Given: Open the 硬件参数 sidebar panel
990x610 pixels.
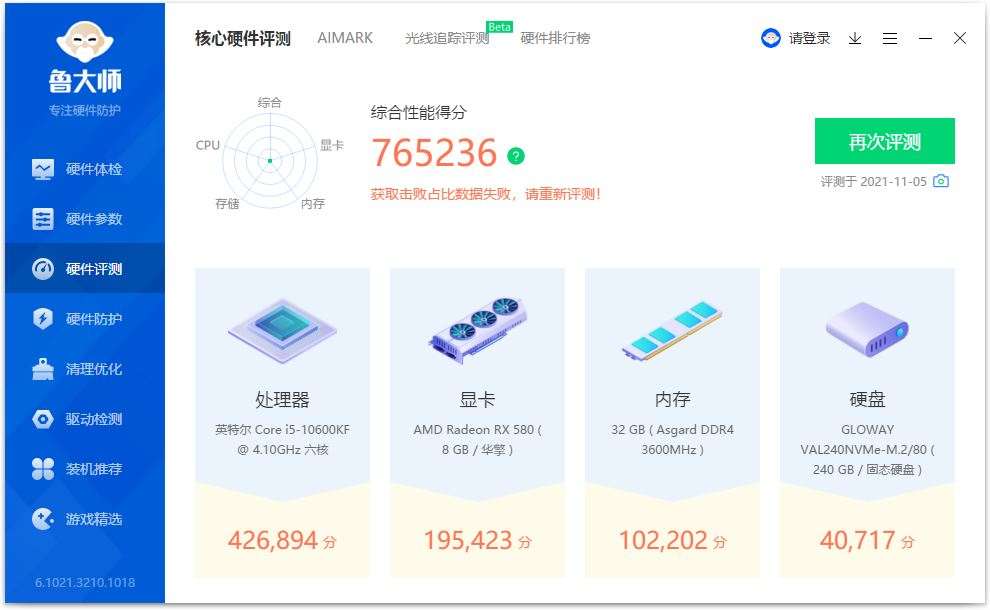Looking at the screenshot, I should (x=85, y=218).
